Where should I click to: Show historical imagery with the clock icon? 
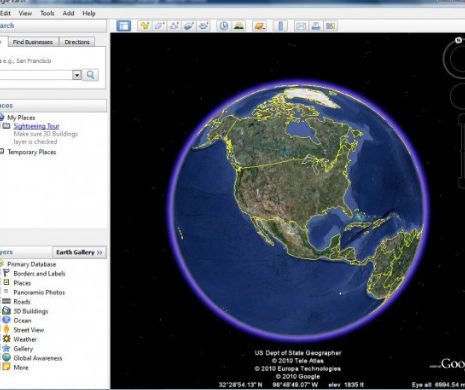(x=224, y=26)
